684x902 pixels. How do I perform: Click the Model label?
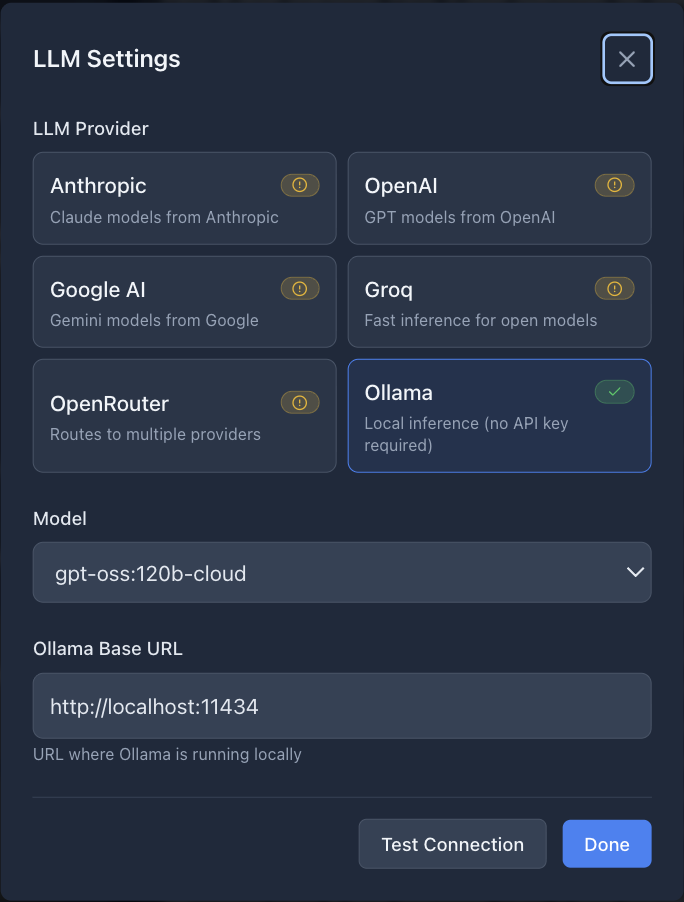[60, 518]
